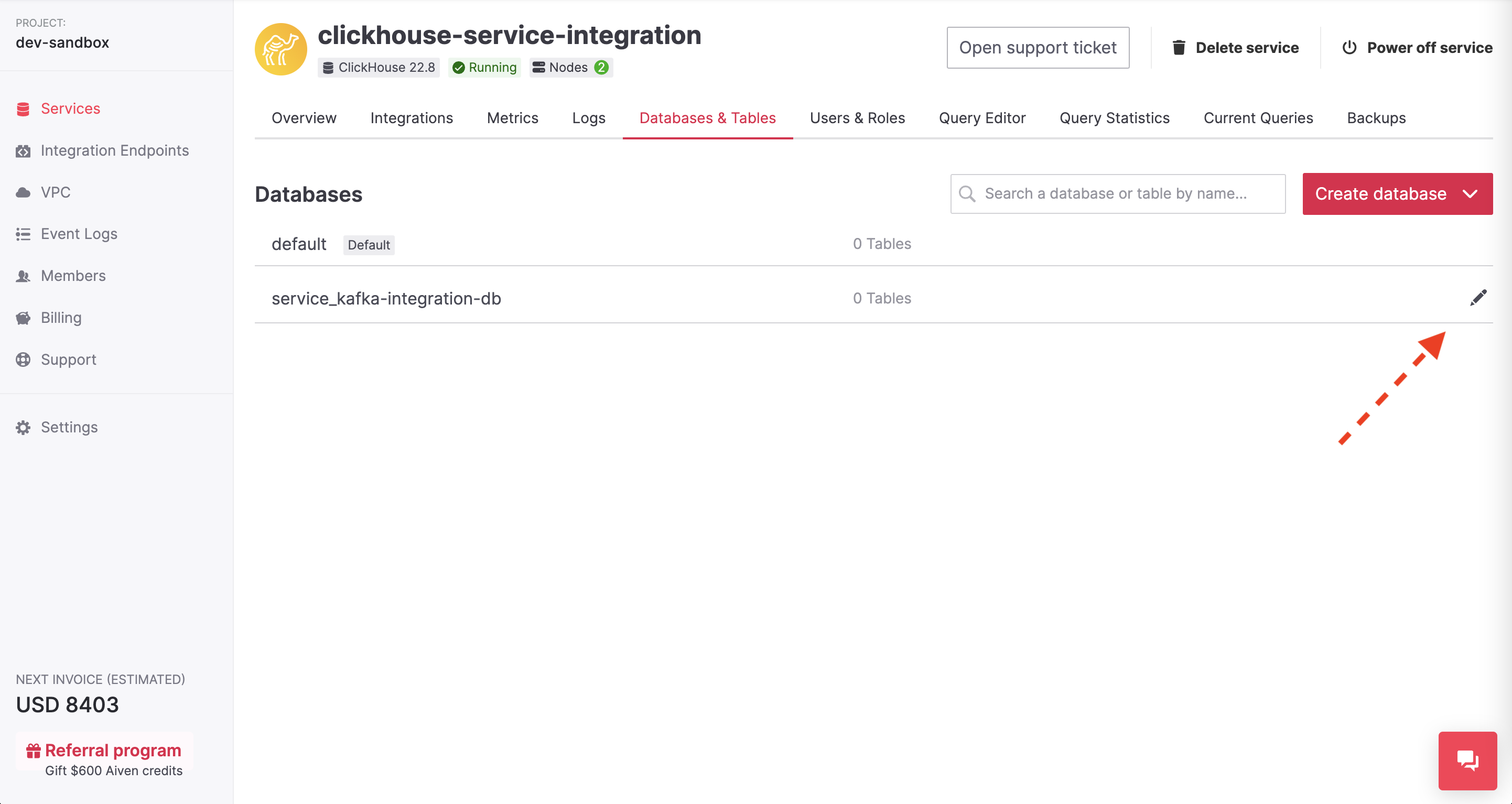Open Billing in sidebar

pos(61,318)
